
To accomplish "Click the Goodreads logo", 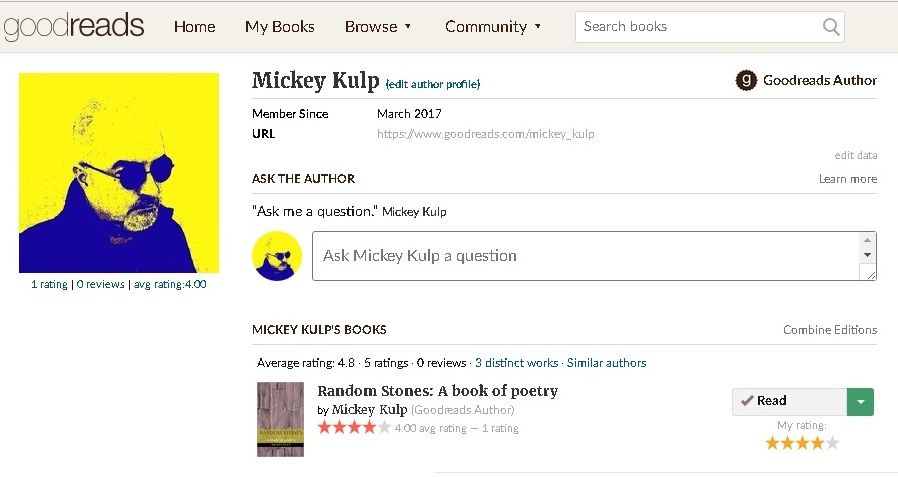I will [73, 27].
